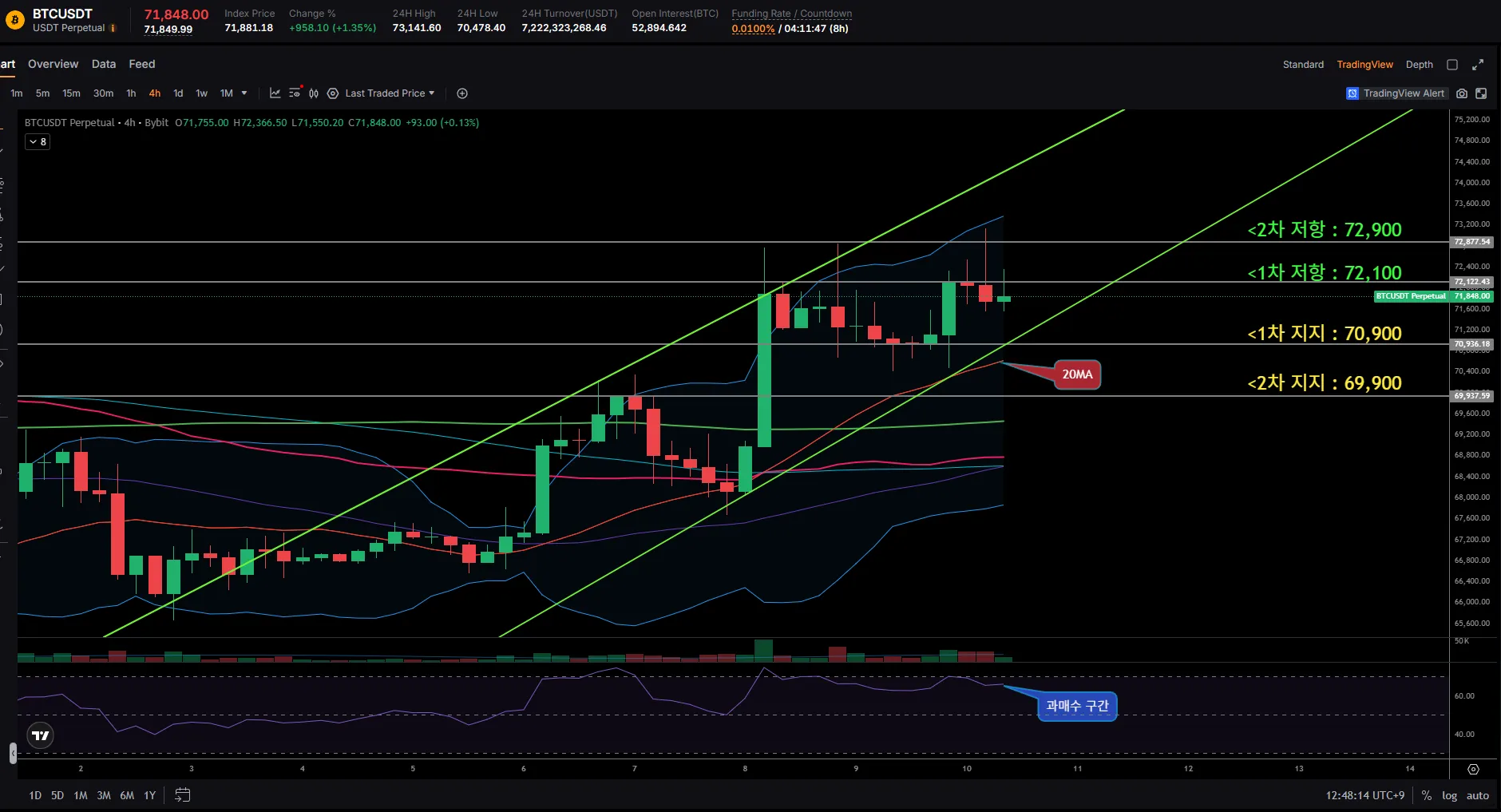Expand the collapsed indicators legend showing 8
This screenshot has width=1501, height=812.
[x=38, y=141]
